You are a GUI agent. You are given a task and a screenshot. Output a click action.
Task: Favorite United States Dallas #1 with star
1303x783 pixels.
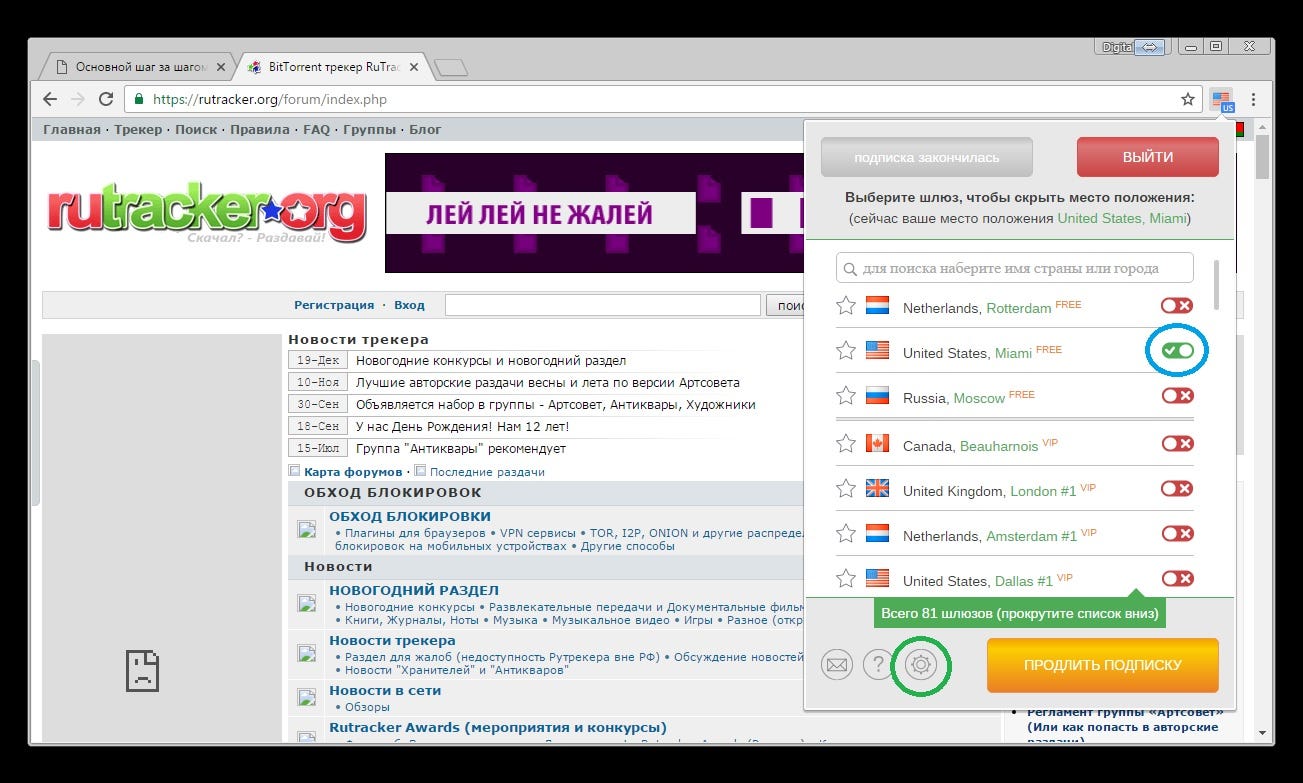(x=846, y=578)
